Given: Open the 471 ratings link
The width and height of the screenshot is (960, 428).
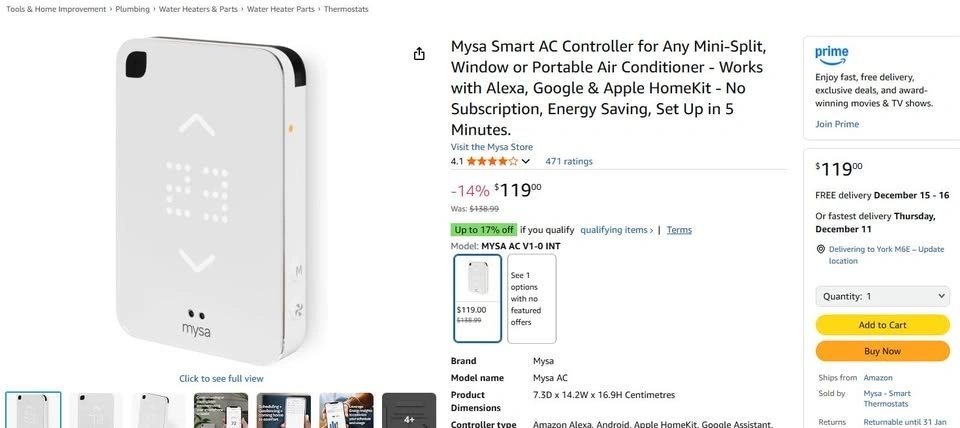Looking at the screenshot, I should (x=569, y=161).
